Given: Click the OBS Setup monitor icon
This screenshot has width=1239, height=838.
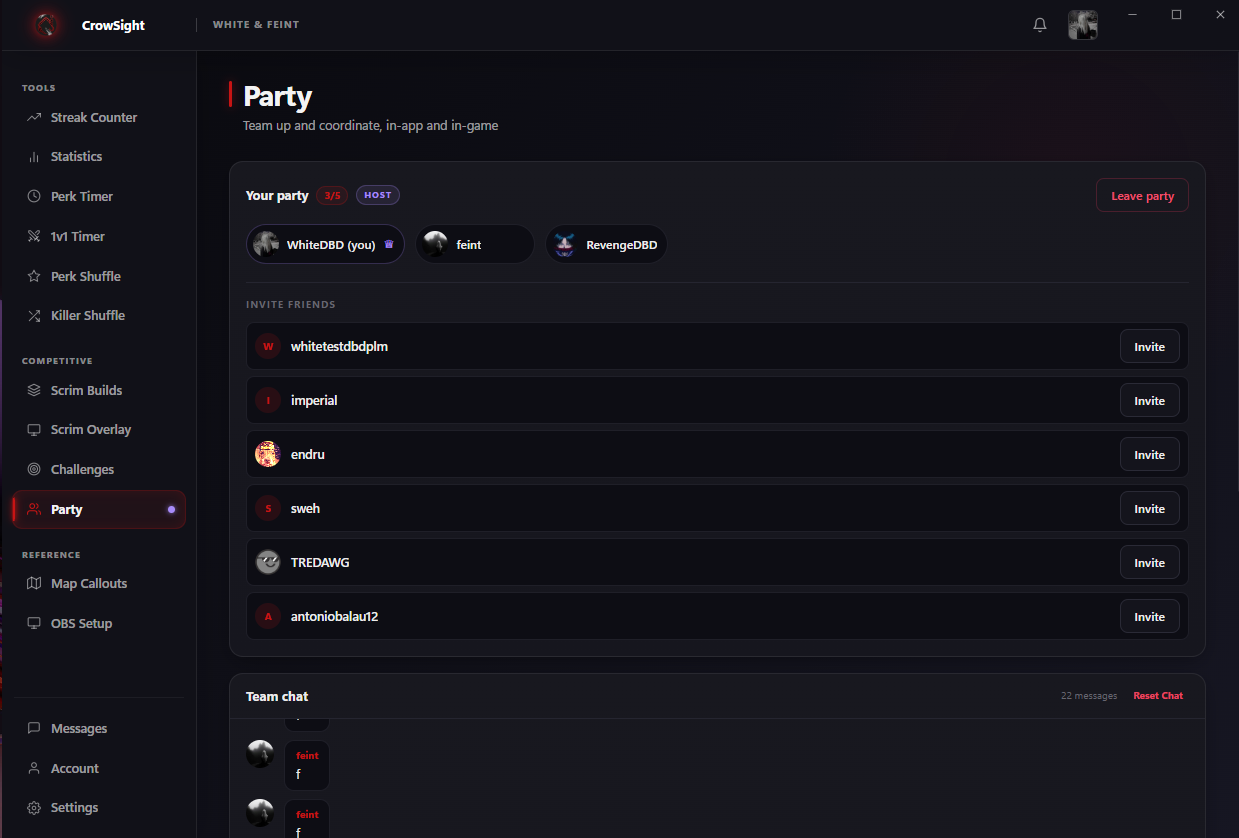Looking at the screenshot, I should pos(34,623).
